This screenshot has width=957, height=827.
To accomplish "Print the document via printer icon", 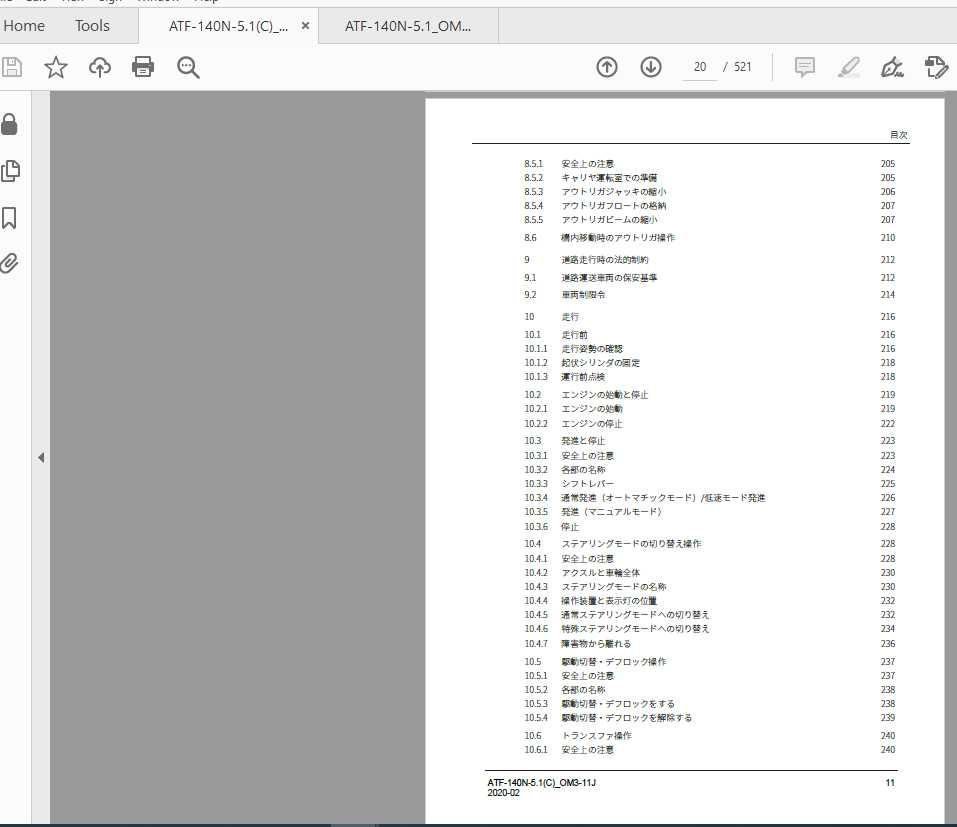I will tap(143, 67).
